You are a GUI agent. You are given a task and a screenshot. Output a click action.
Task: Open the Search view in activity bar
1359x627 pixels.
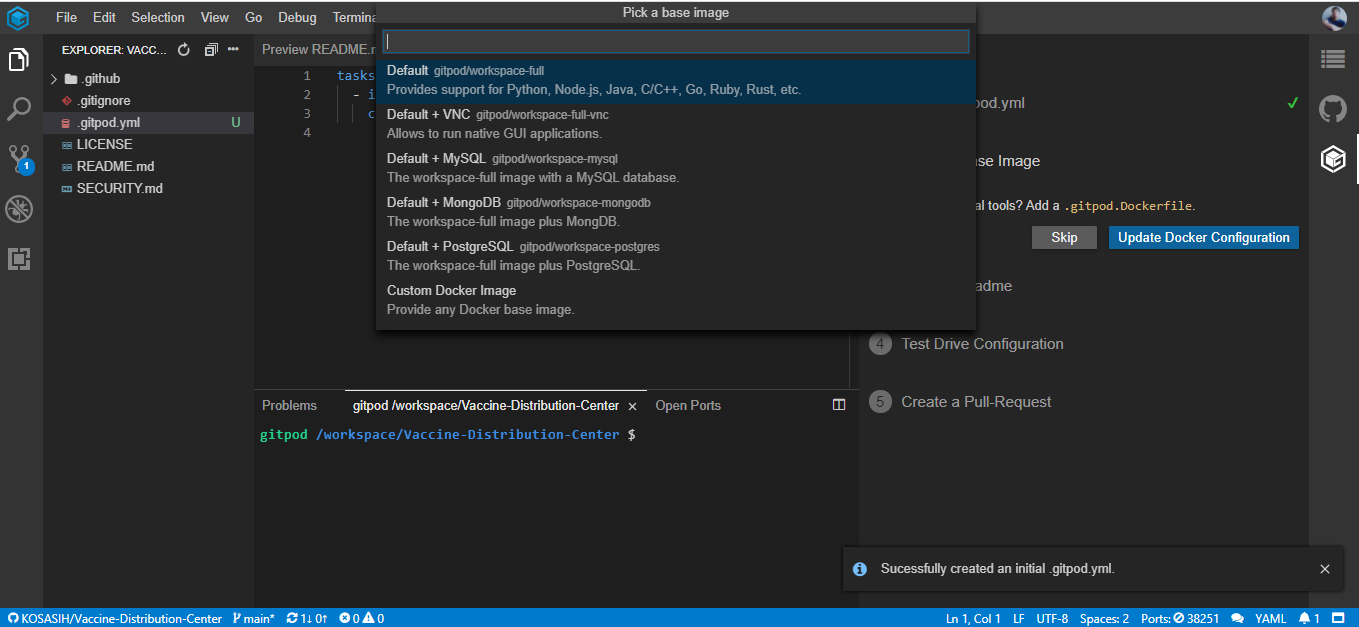[19, 109]
